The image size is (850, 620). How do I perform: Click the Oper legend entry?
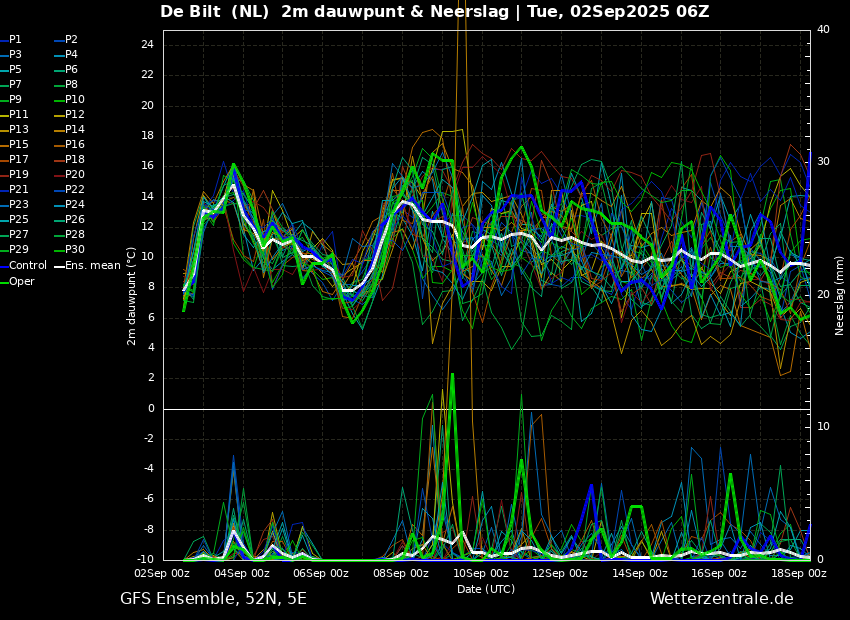22,282
